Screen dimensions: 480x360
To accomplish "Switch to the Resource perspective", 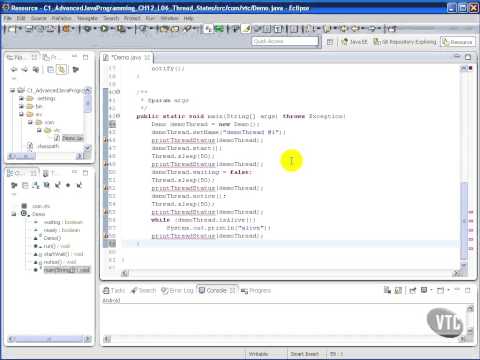I will point(458,42).
